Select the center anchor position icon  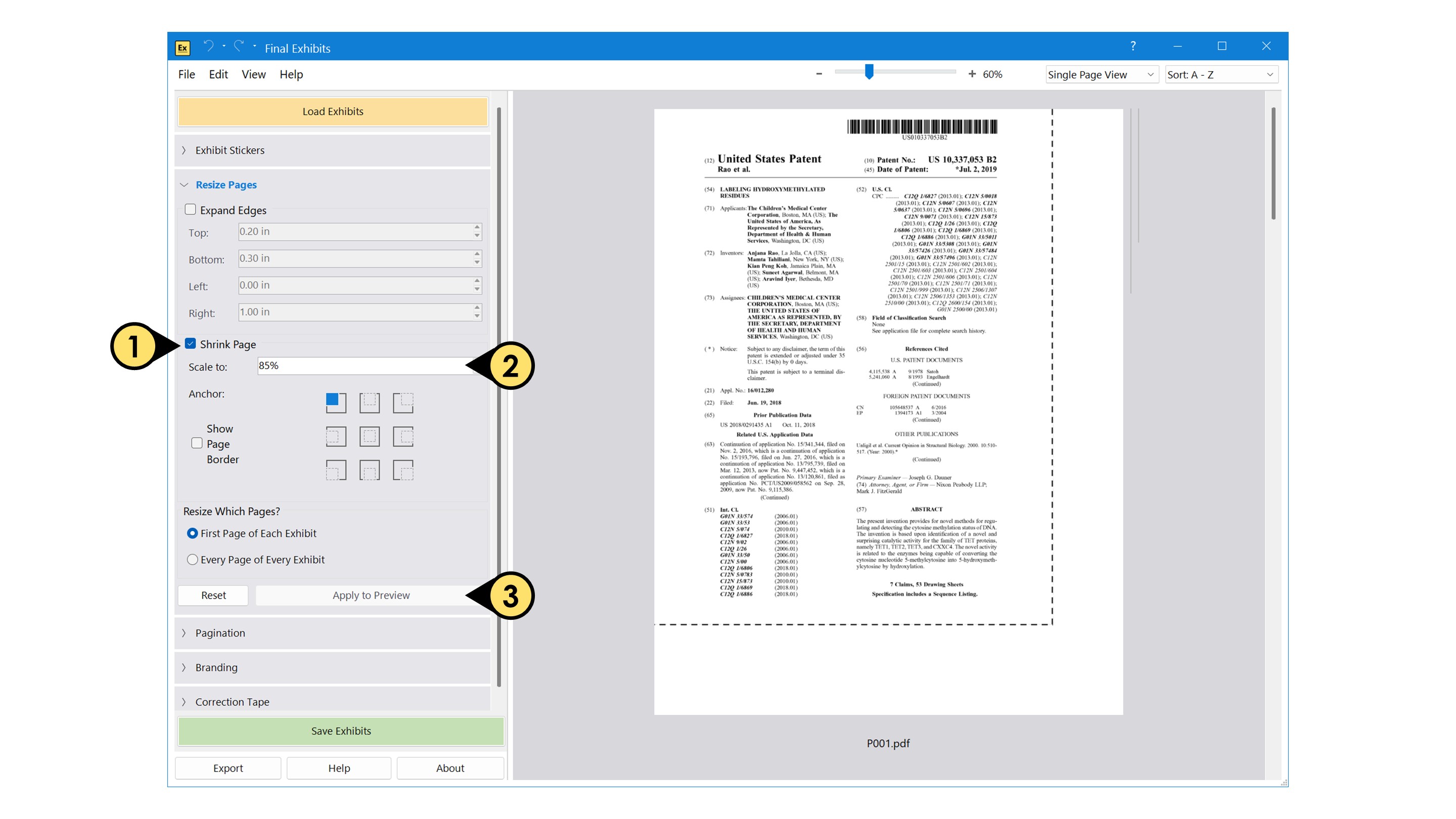pos(370,436)
